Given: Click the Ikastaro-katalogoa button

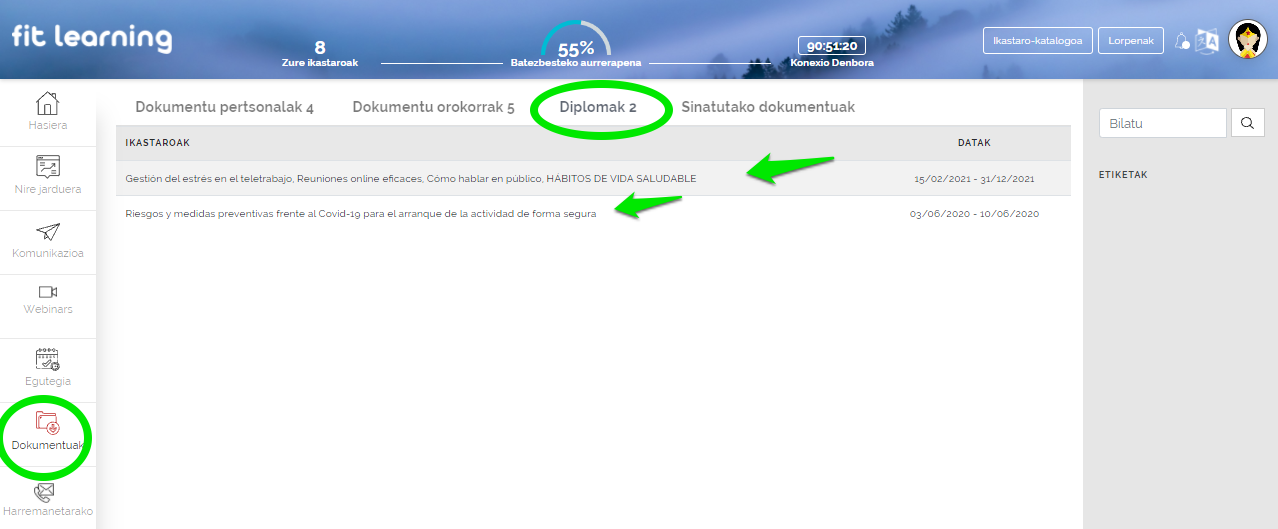Looking at the screenshot, I should [1038, 41].
